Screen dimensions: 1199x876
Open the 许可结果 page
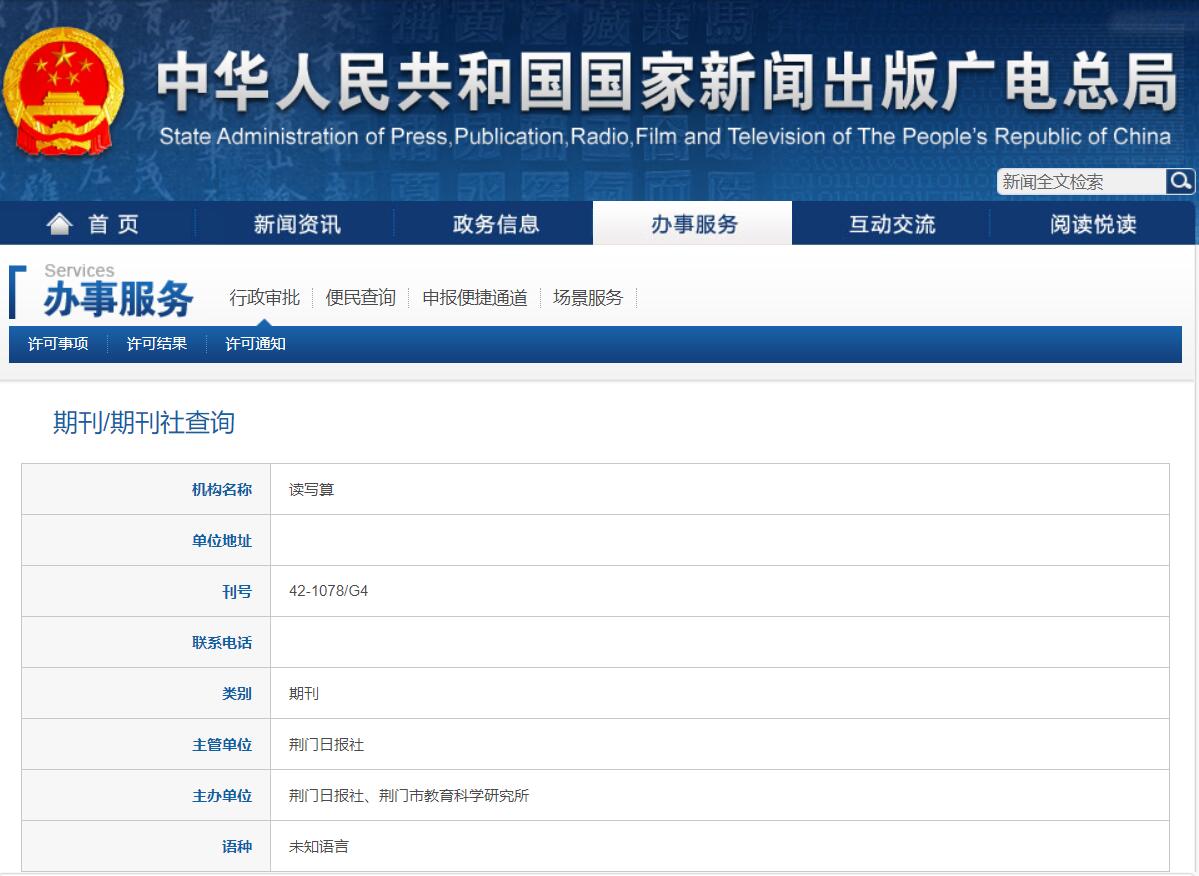[x=157, y=343]
